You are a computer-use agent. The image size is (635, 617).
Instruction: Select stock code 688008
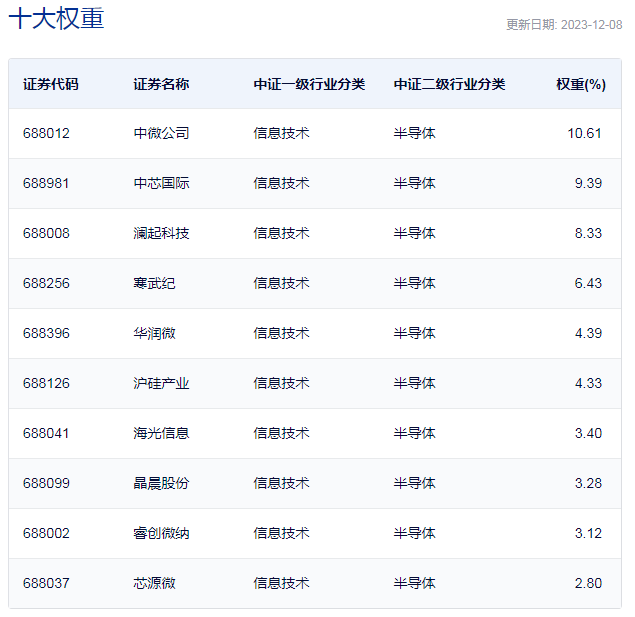pos(46,233)
